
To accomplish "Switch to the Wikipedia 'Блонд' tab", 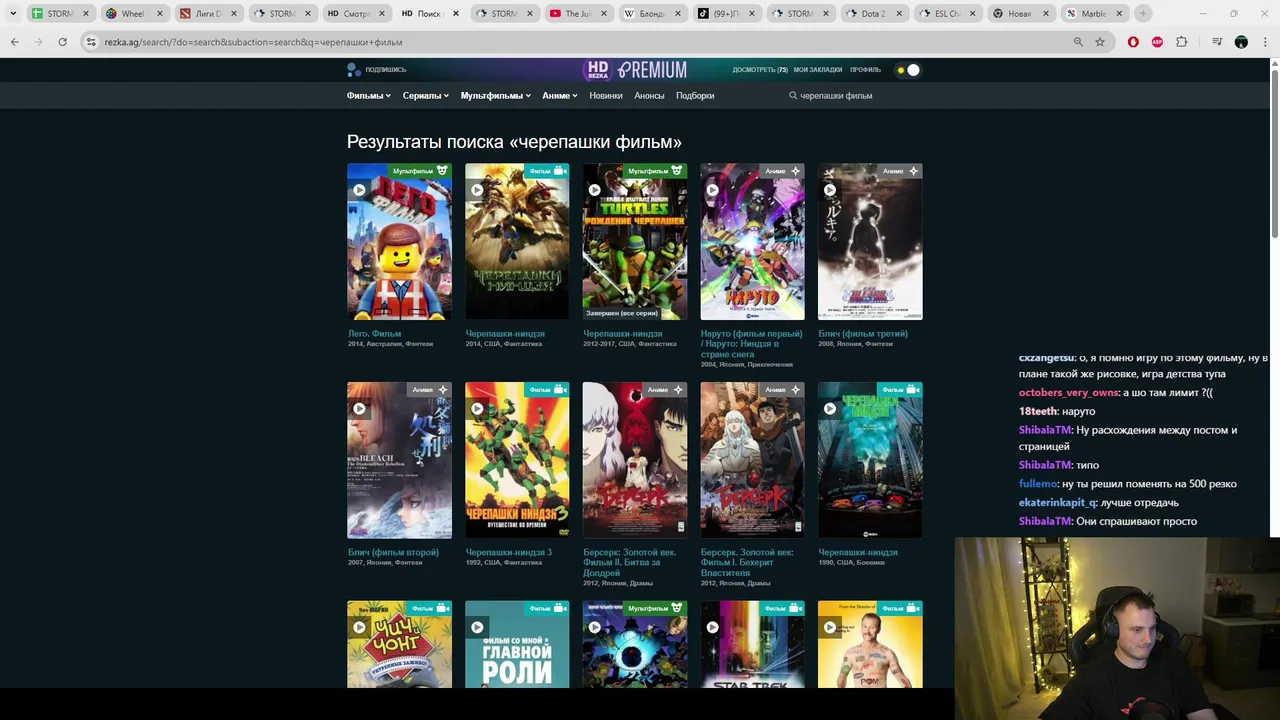I will point(651,14).
